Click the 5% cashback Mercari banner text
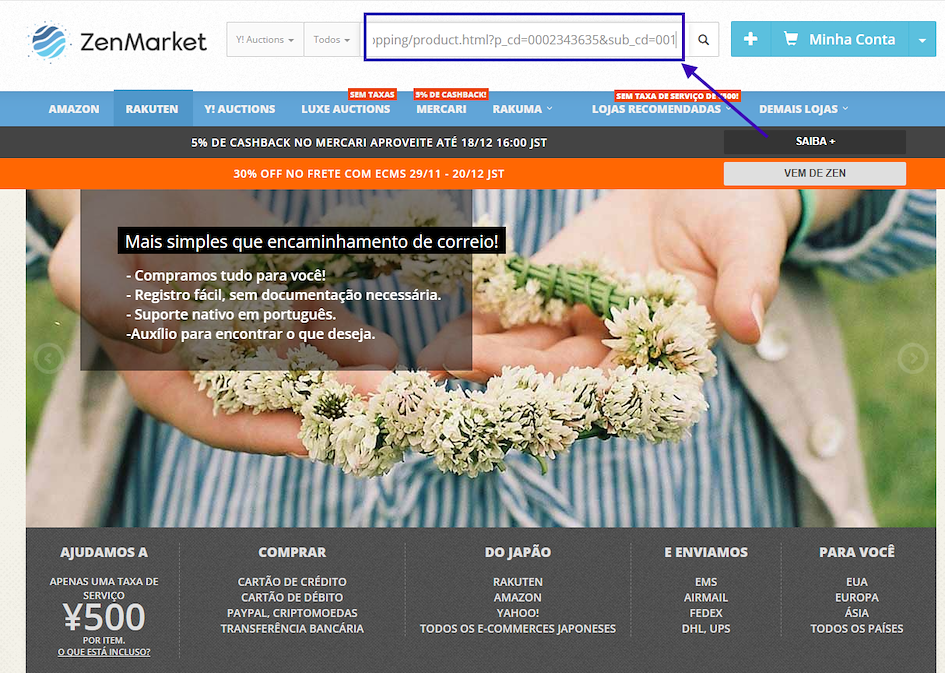This screenshot has height=673, width=945. pyautogui.click(x=369, y=143)
